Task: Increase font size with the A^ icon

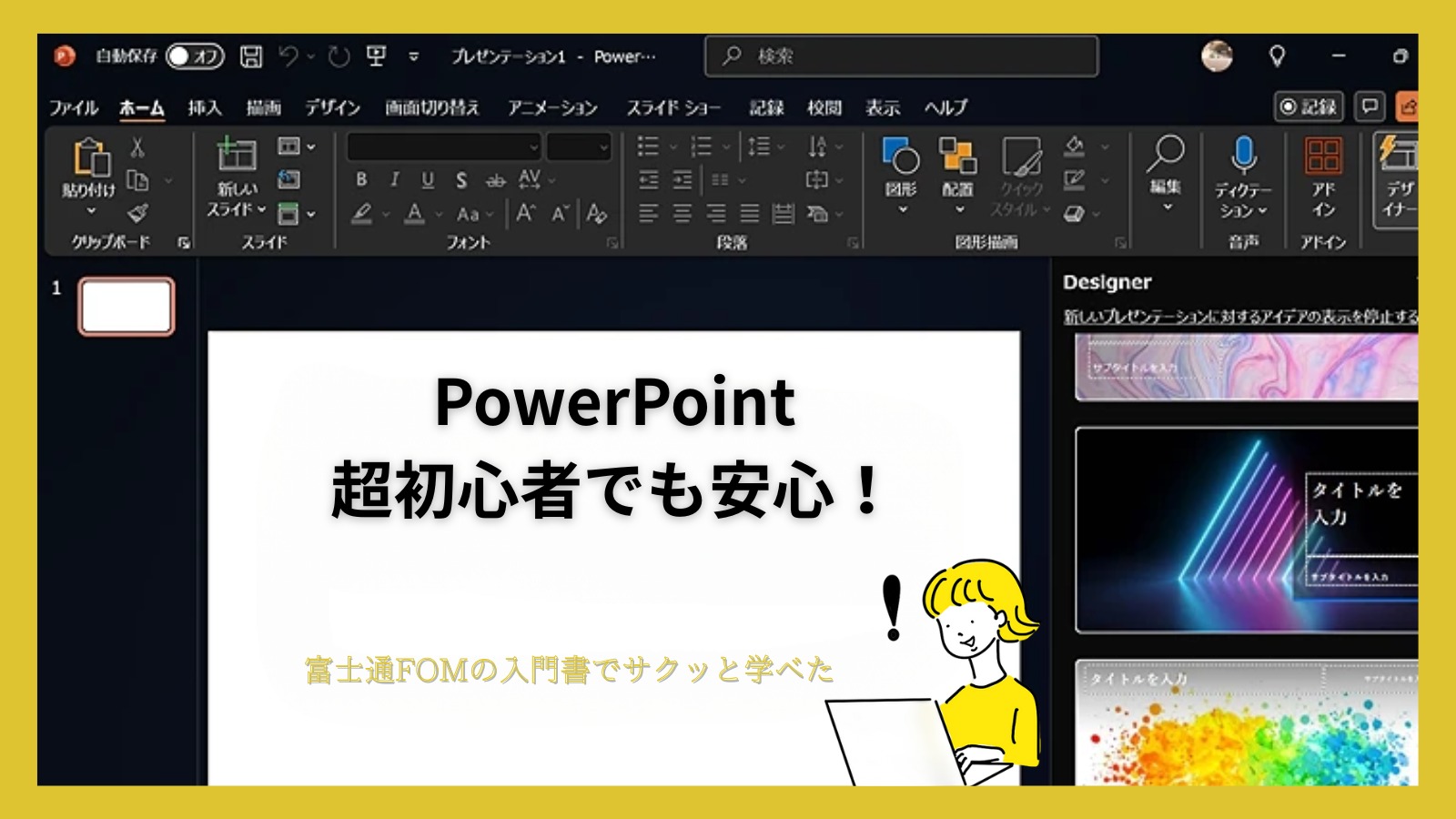Action: coord(526,214)
